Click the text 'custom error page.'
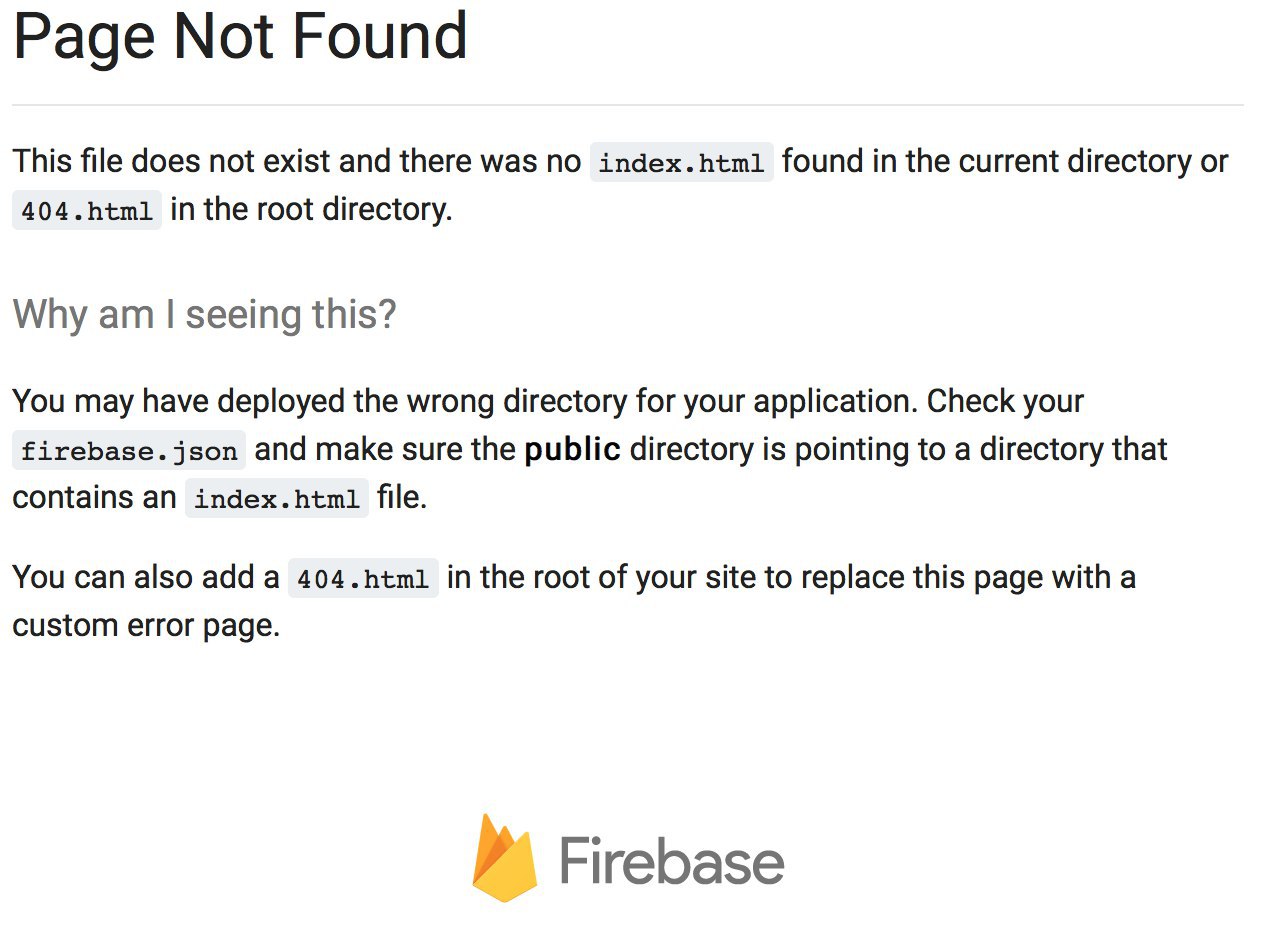 coord(146,626)
